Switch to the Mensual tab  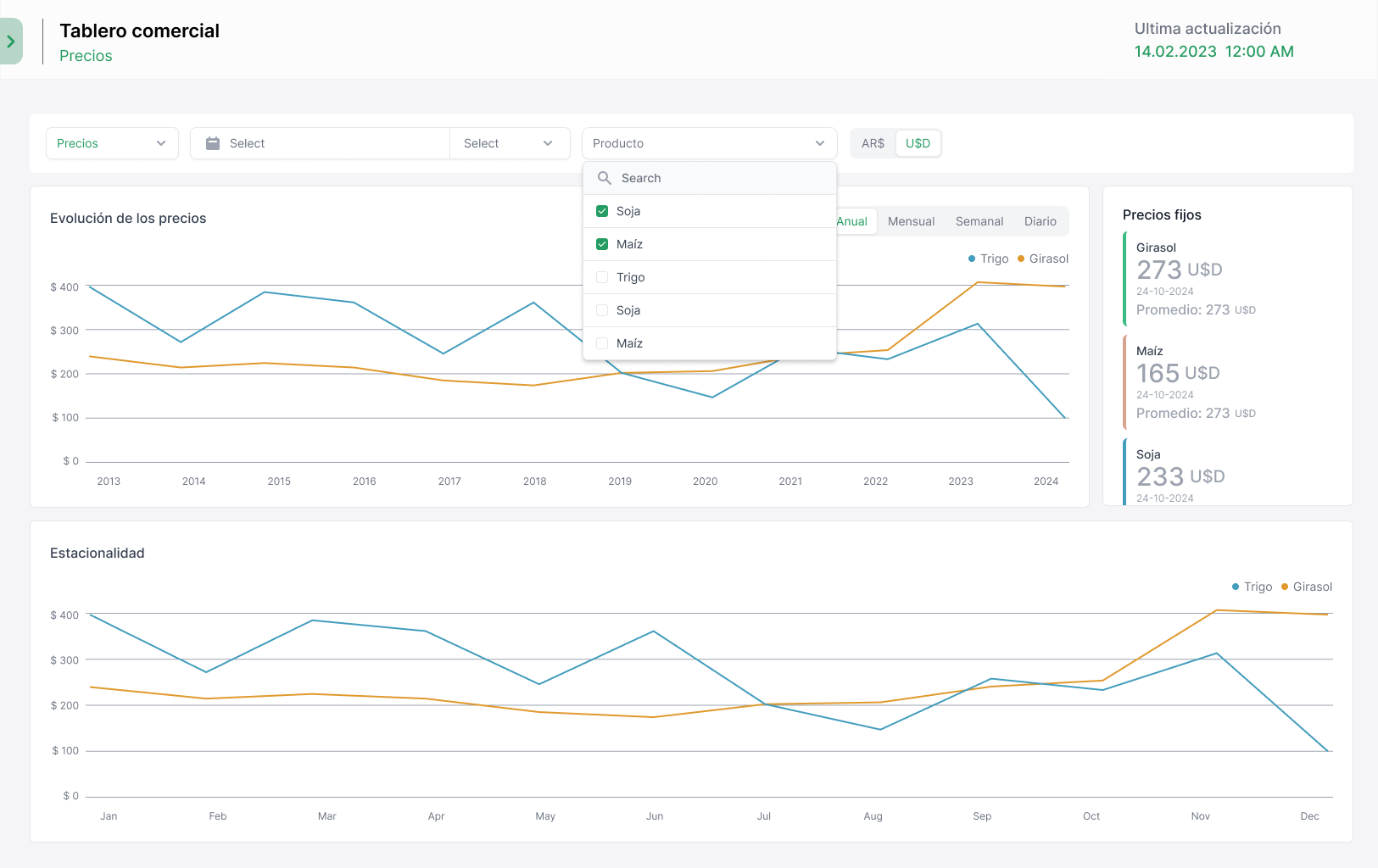coord(911,221)
